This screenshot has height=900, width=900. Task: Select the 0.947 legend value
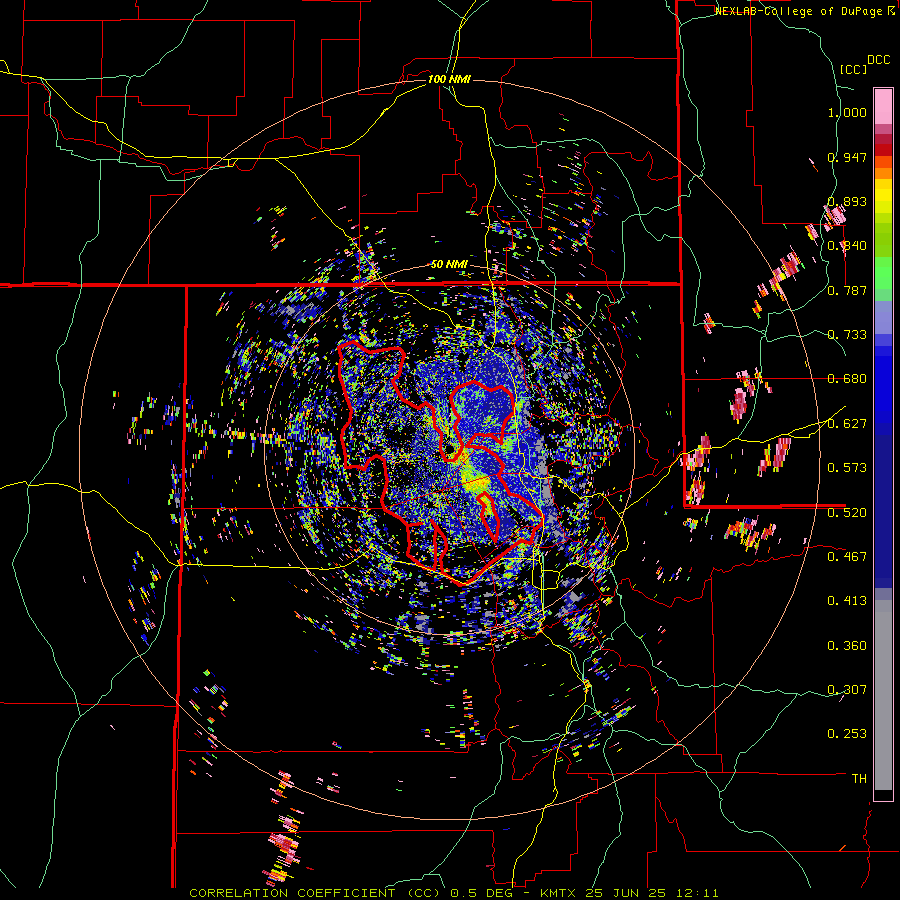pyautogui.click(x=847, y=157)
